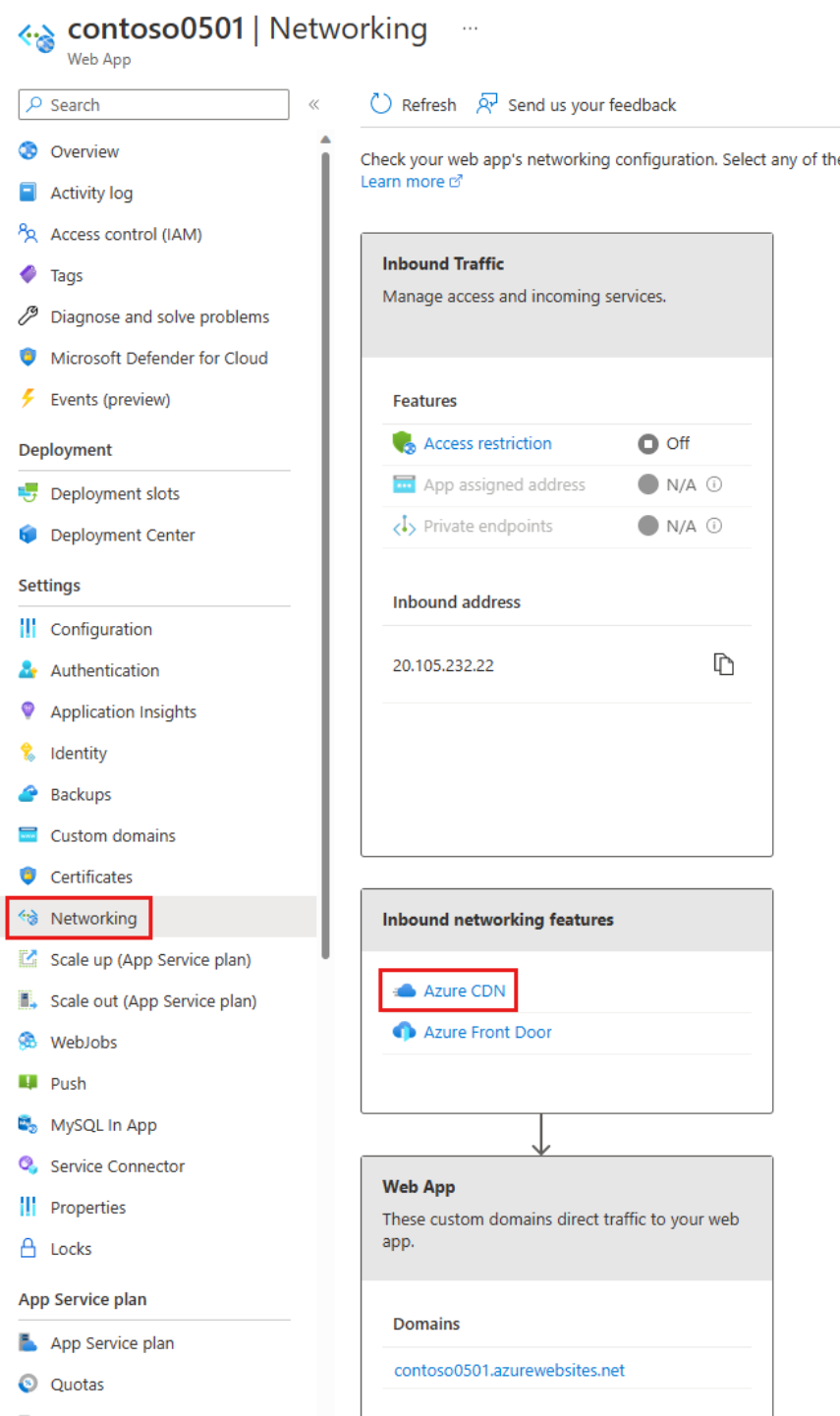Image resolution: width=840 pixels, height=1416 pixels.
Task: Click the Private endpoints N/A toggle
Action: pos(646,526)
